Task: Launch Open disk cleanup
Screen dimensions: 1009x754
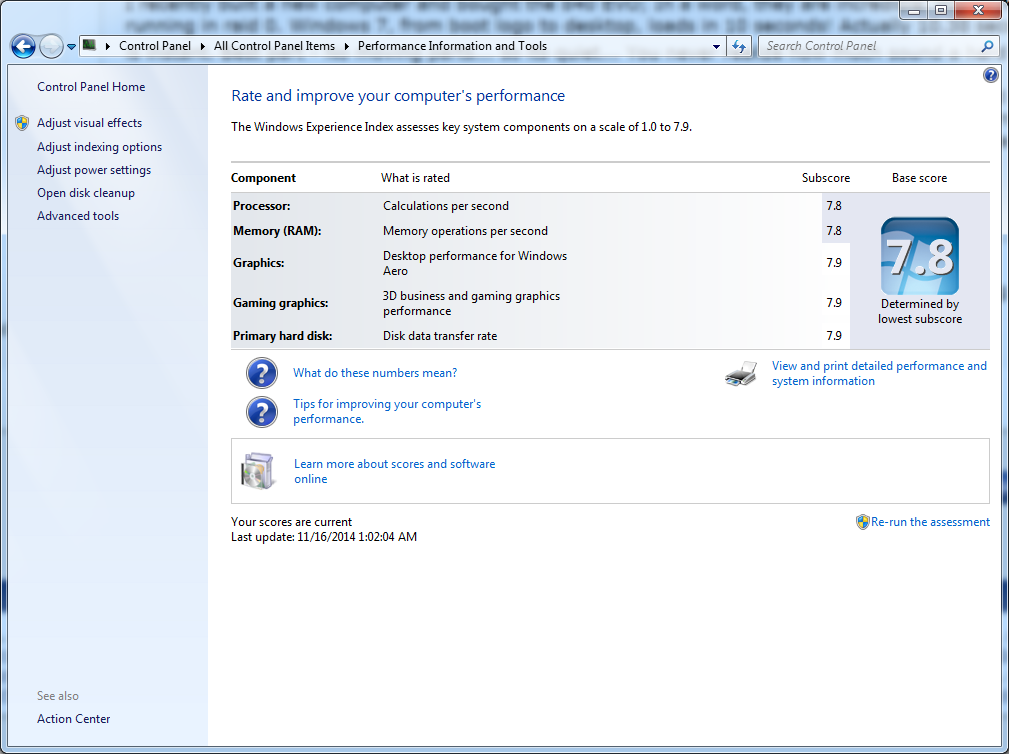Action: pyautogui.click(x=86, y=193)
